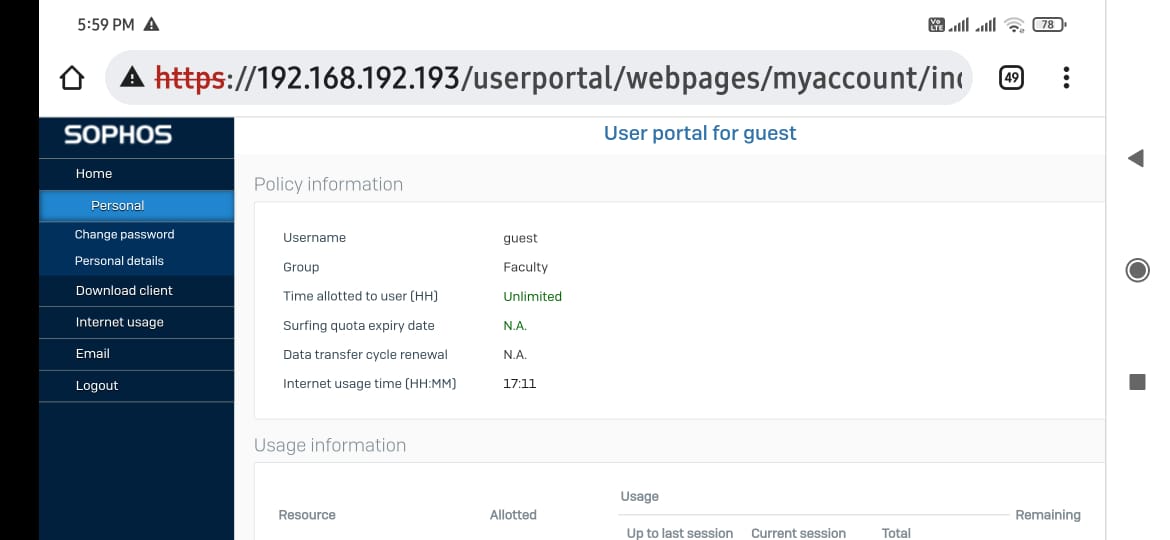View the Internet usage section
1170x540 pixels.
[119, 323]
